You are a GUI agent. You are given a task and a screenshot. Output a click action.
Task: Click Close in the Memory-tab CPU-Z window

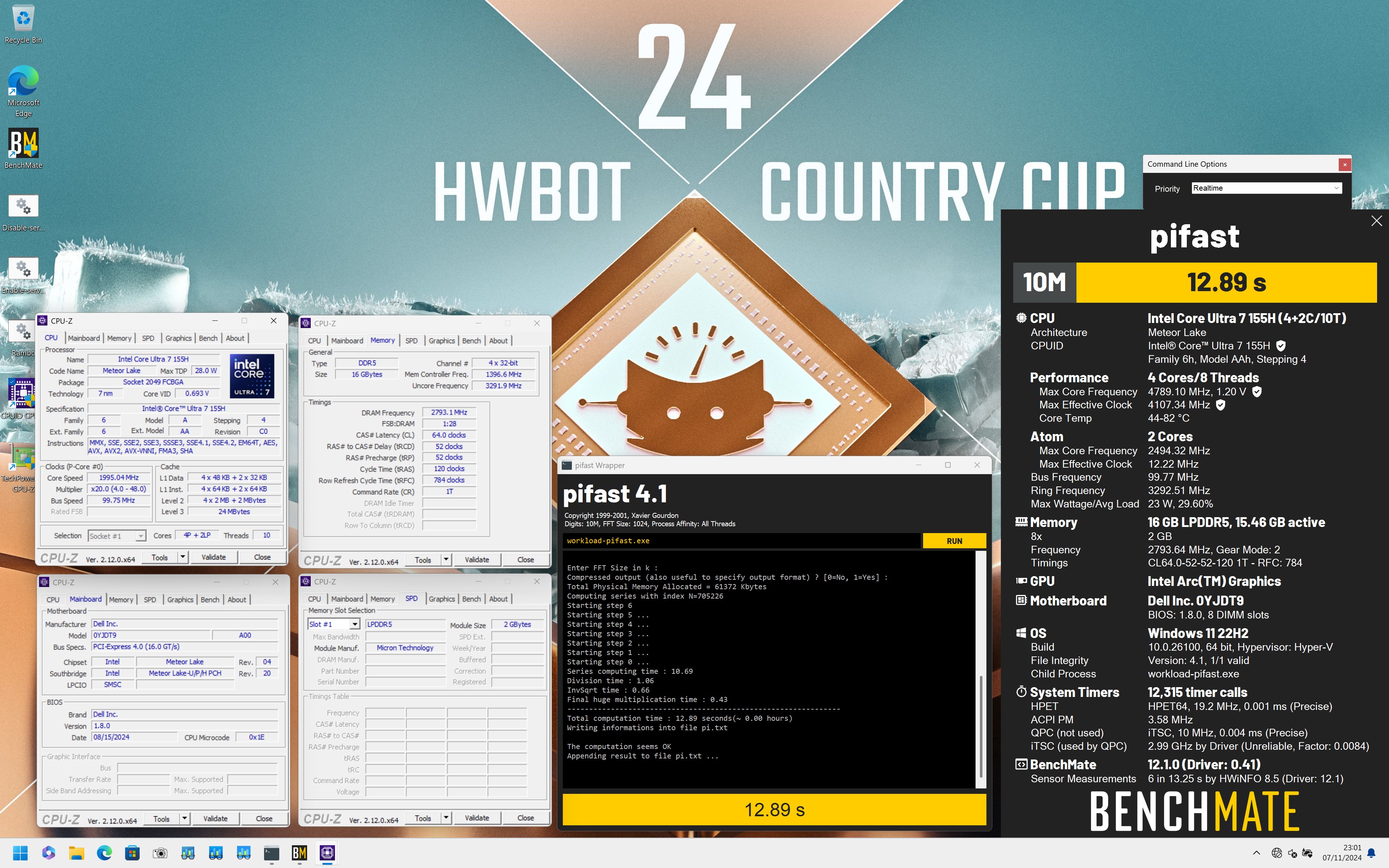[x=525, y=559]
